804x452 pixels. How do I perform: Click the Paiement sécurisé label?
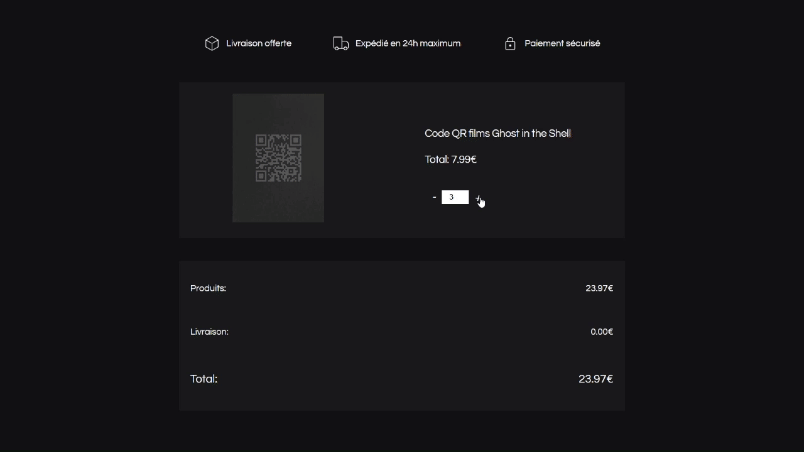(x=562, y=43)
